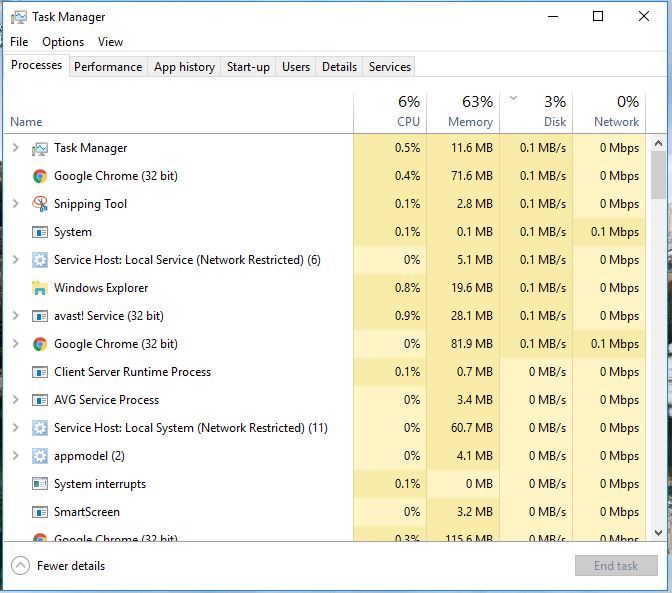Click the Service Host Local Service gear icon
672x593 pixels.
pyautogui.click(x=40, y=260)
